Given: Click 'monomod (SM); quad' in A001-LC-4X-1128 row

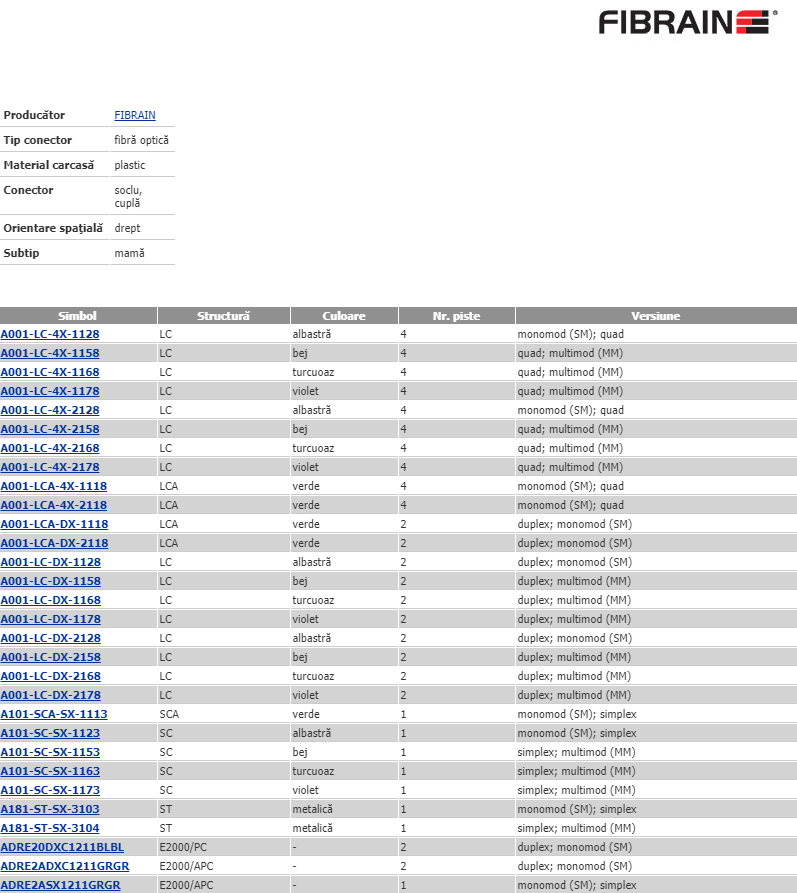Looking at the screenshot, I should pyautogui.click(x=570, y=334).
